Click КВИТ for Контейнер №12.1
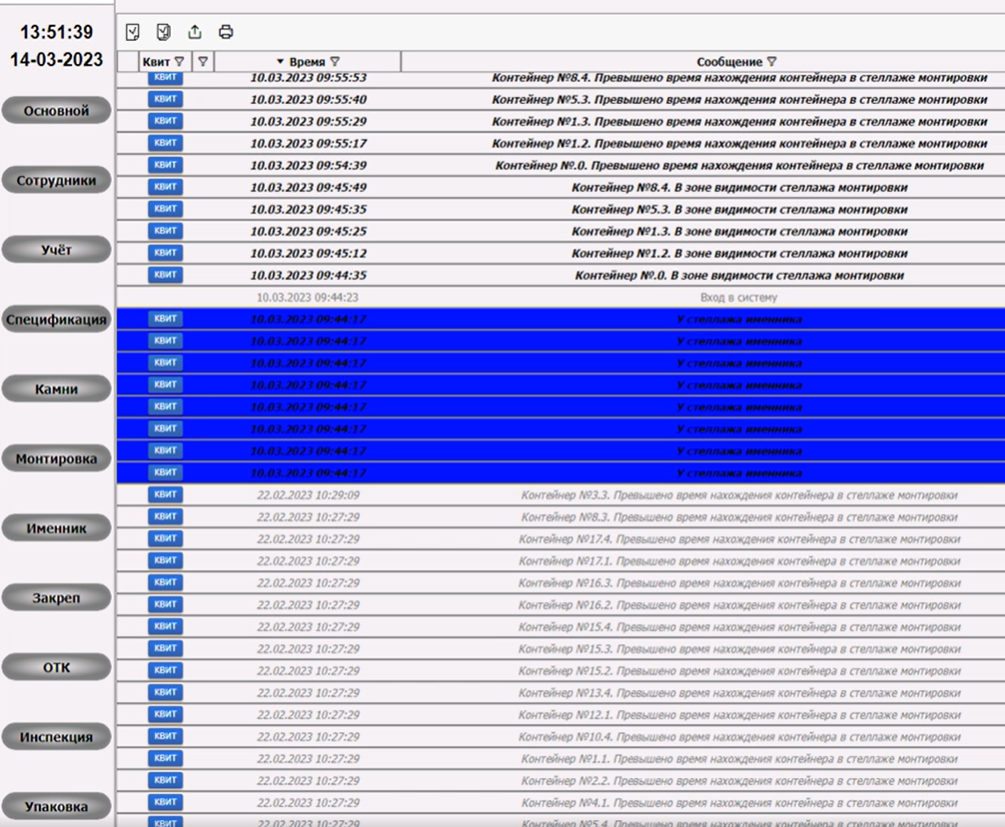This screenshot has width=1005, height=827. coord(165,714)
